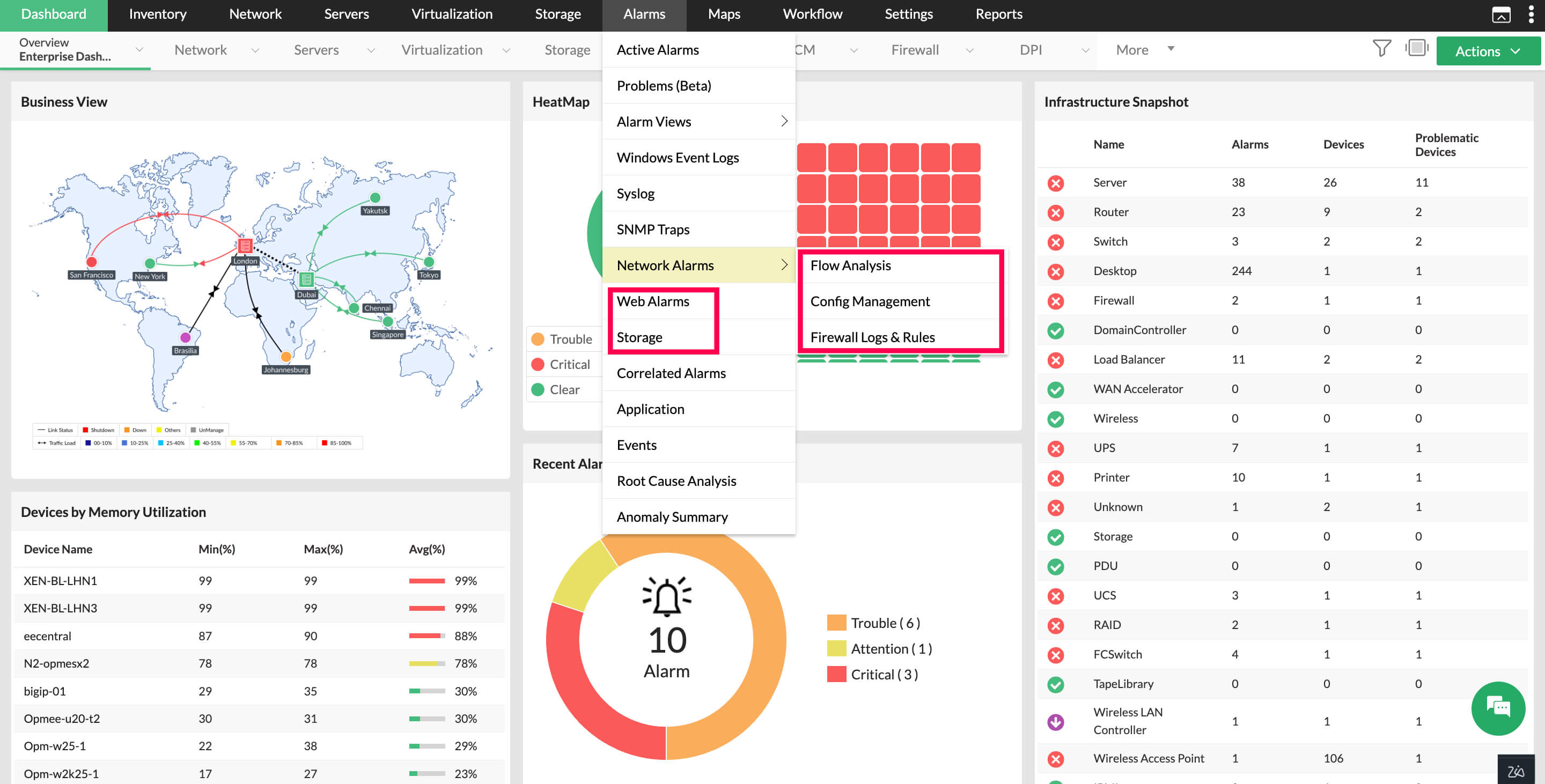Image resolution: width=1545 pixels, height=784 pixels.
Task: Expand the Virtualization sub-tab dropdown arrow
Action: coord(505,50)
